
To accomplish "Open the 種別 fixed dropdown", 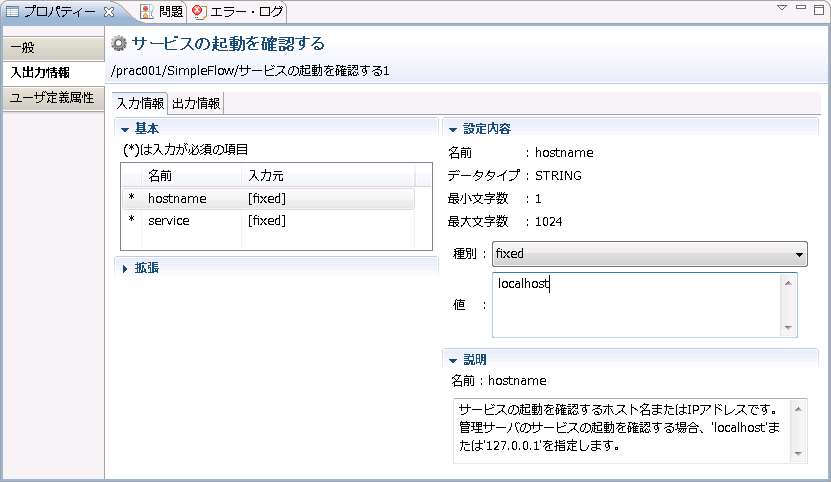I will [650, 254].
